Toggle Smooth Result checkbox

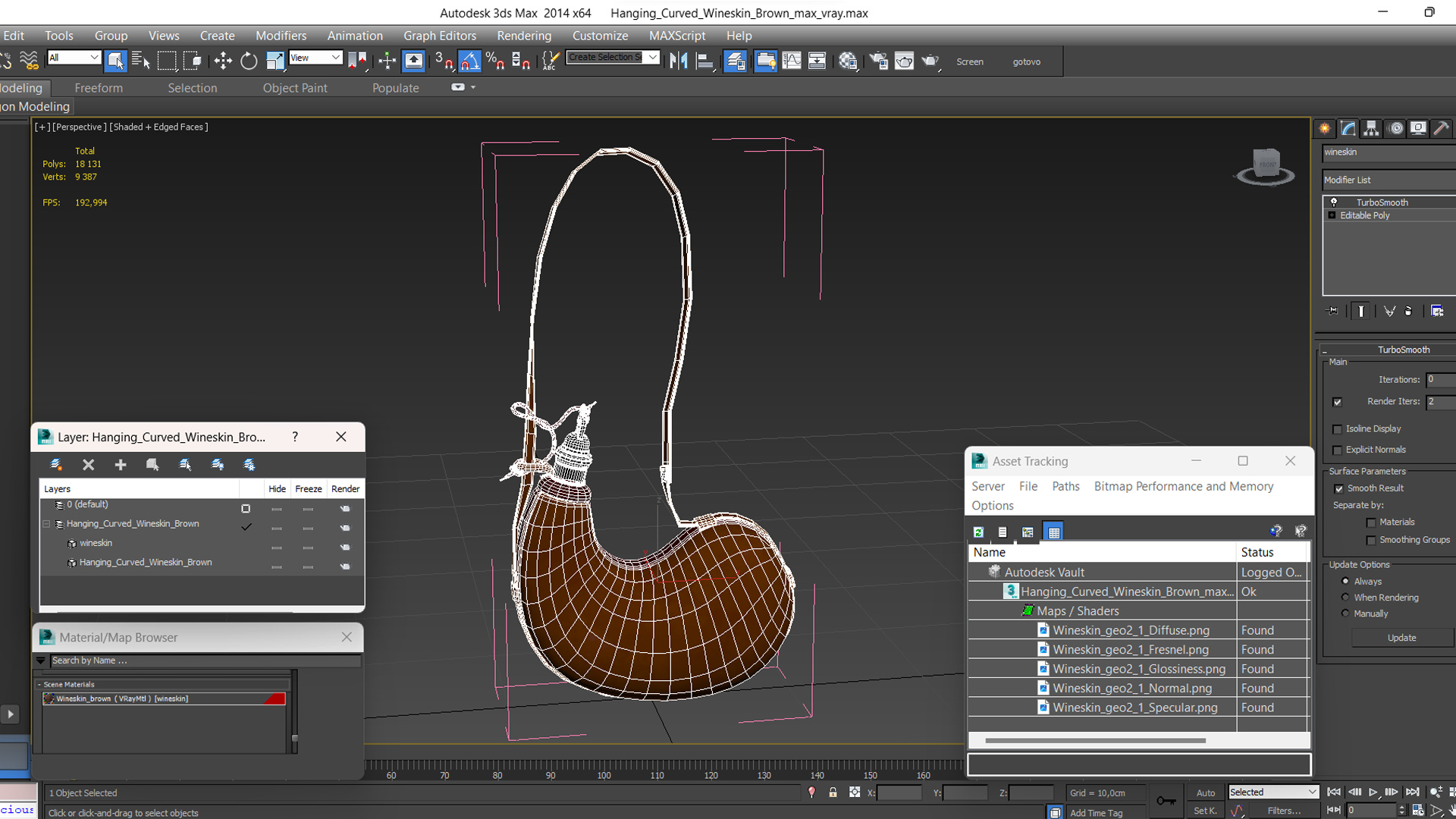coord(1339,489)
